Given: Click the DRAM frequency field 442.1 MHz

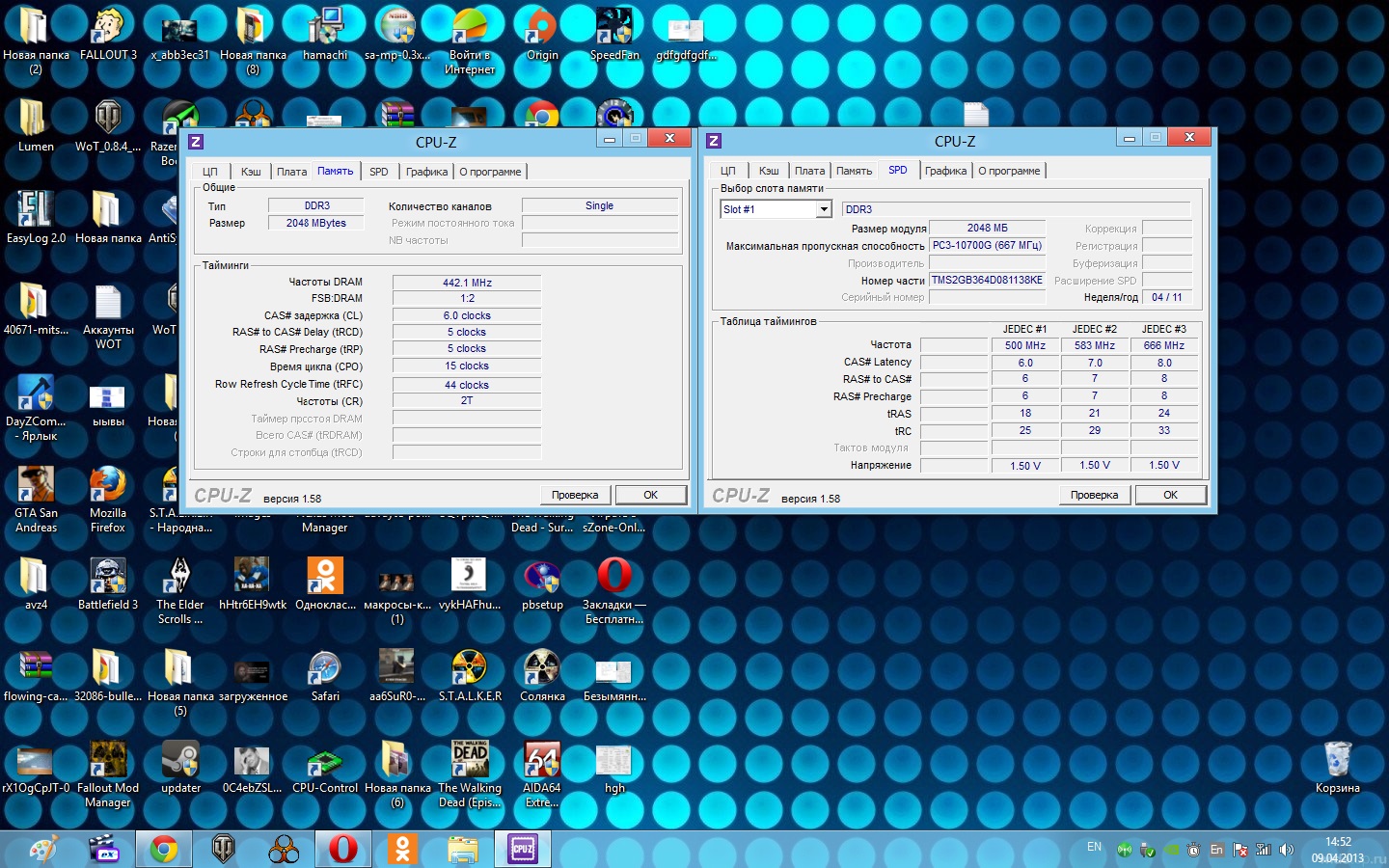Looking at the screenshot, I should (467, 283).
